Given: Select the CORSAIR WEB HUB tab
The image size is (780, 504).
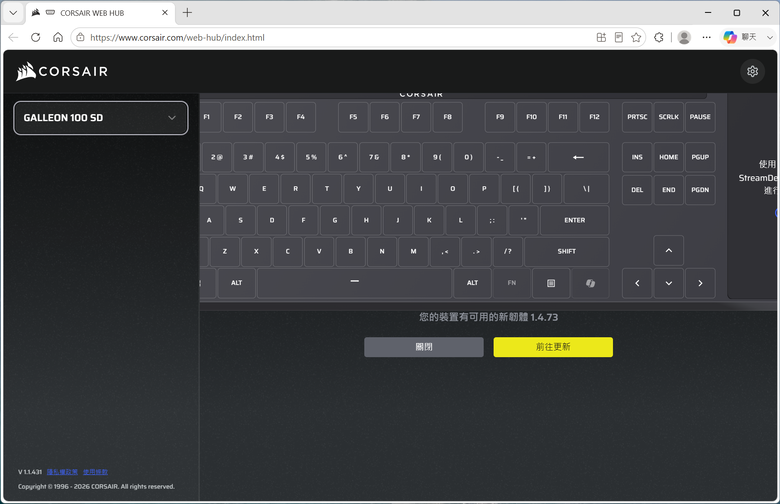Looking at the screenshot, I should (x=100, y=13).
